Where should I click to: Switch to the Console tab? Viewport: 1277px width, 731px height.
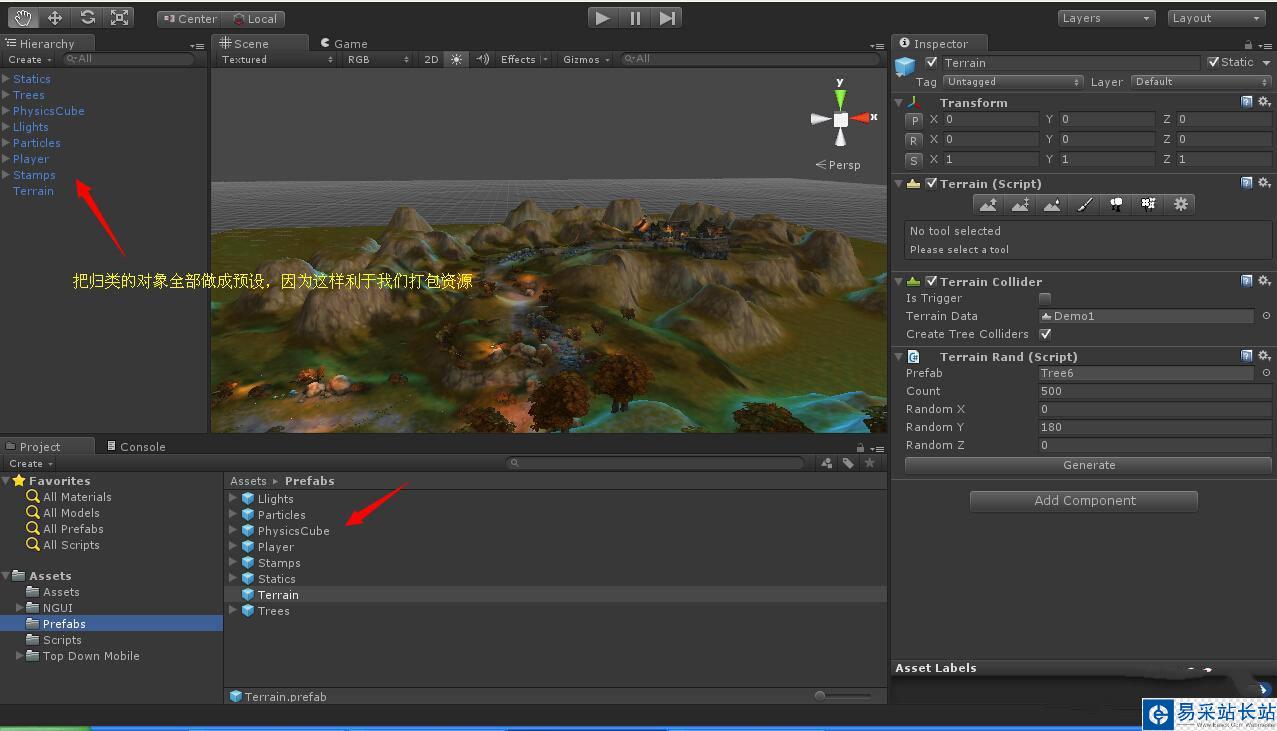coord(137,446)
